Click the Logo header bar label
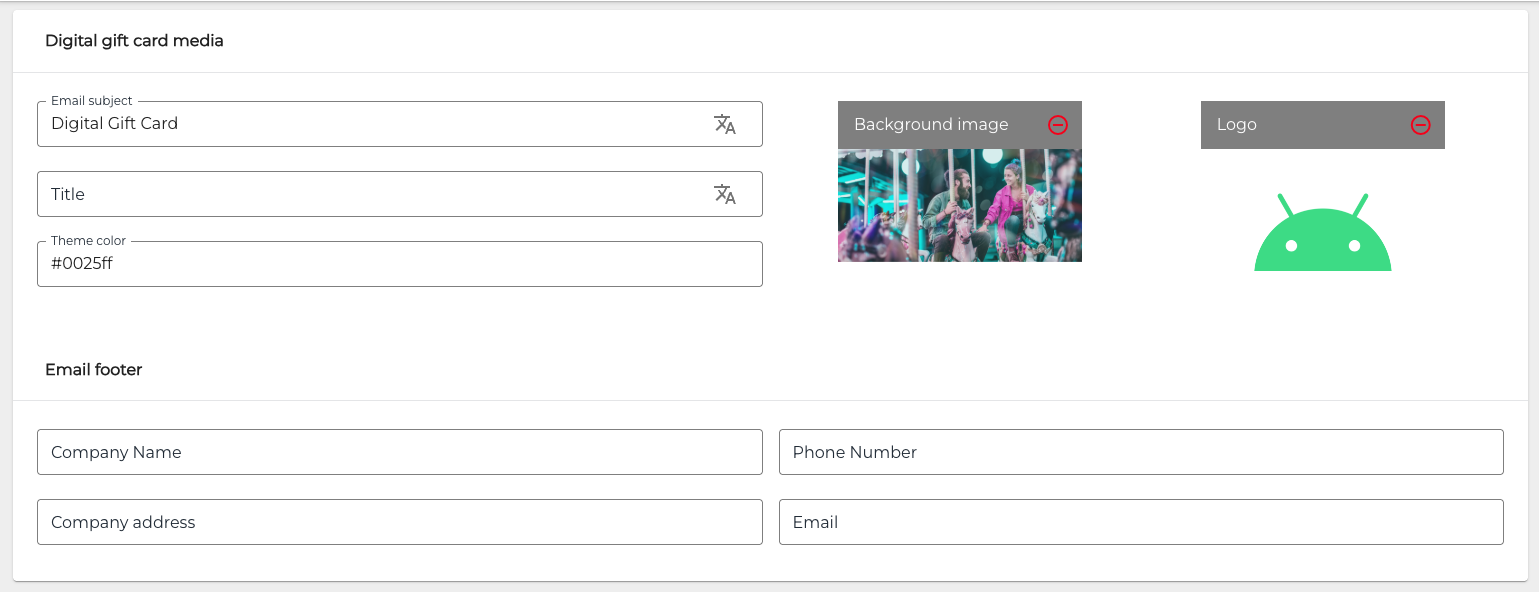 click(x=1237, y=125)
